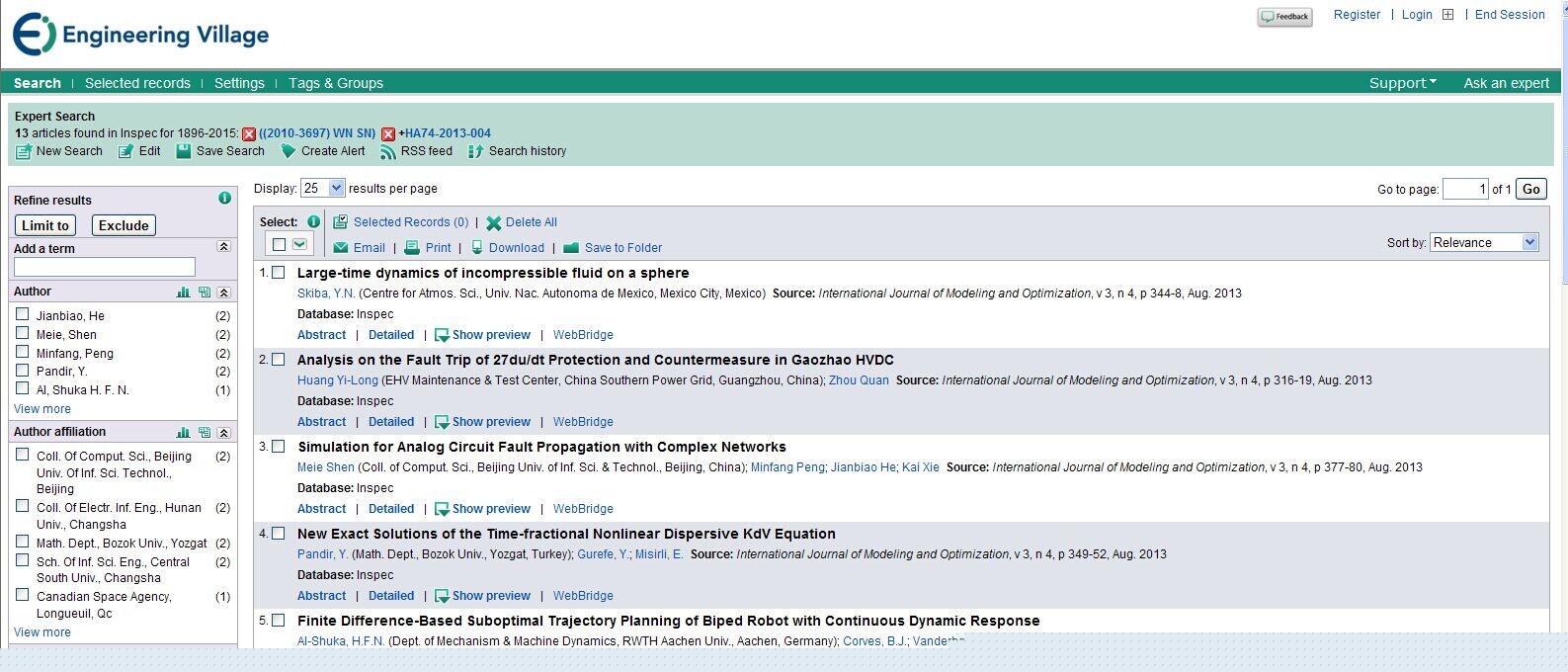Screen dimensions: 1568x672
Task: Open the Author bar chart icon
Action: click(x=183, y=293)
